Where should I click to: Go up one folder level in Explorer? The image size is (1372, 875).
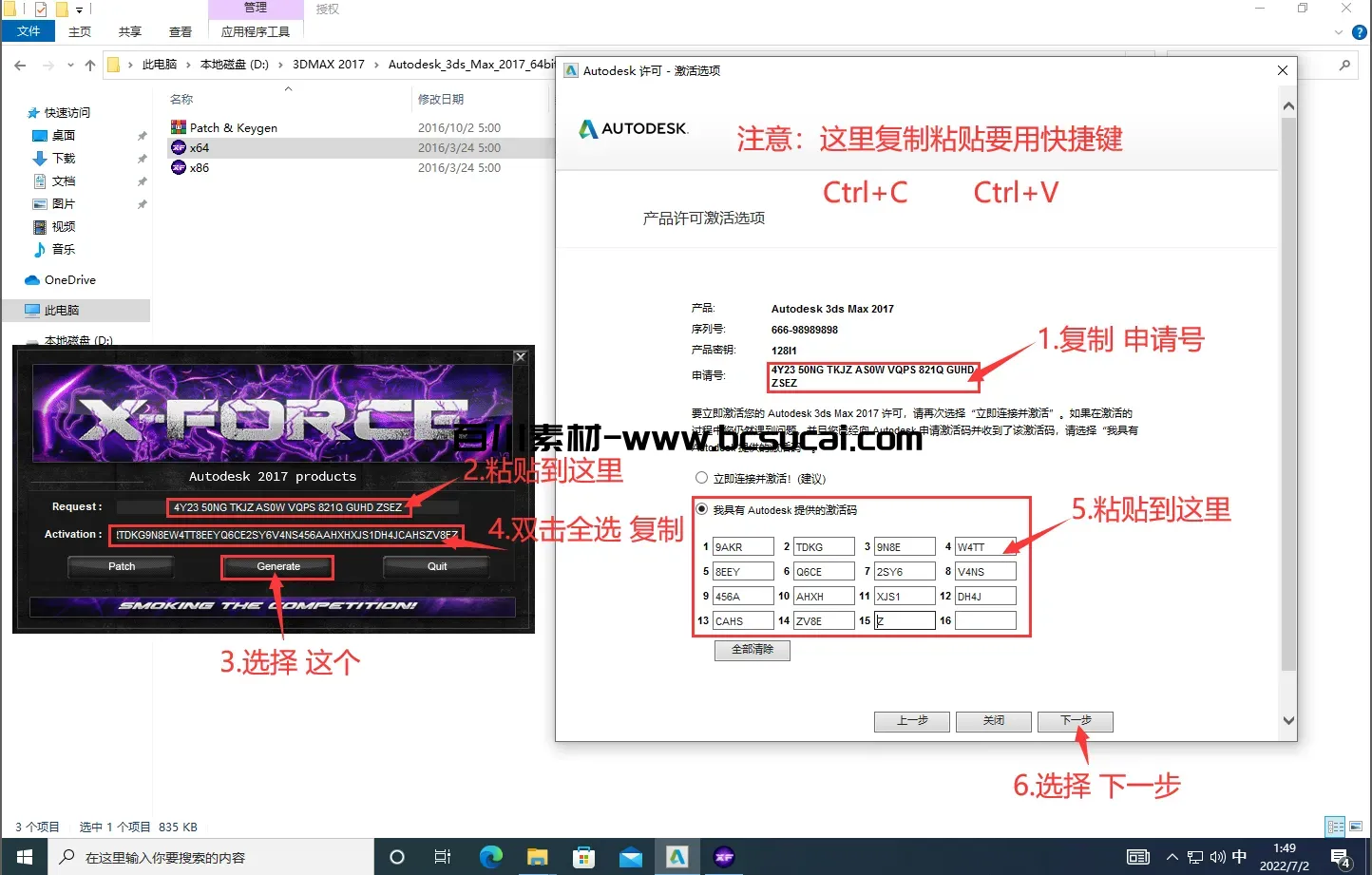point(90,65)
